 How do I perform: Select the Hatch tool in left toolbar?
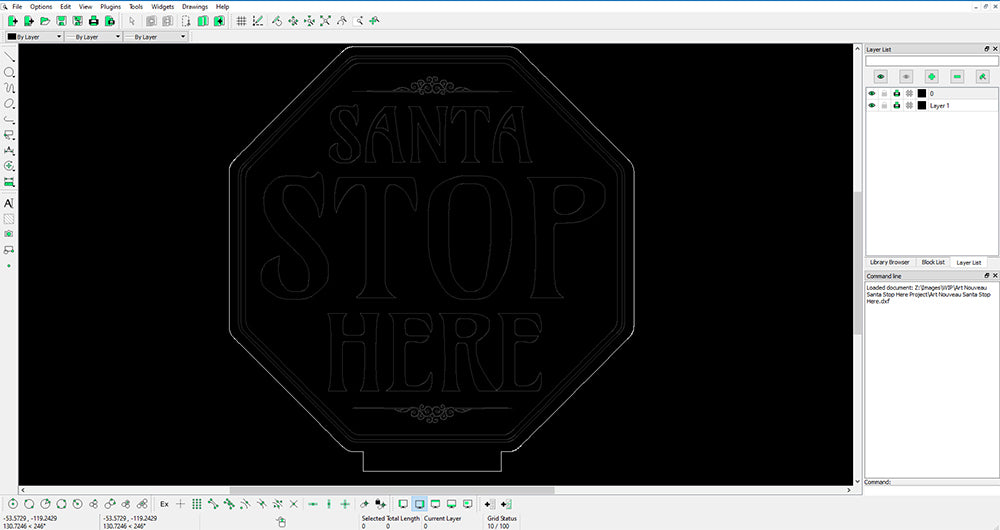coord(9,219)
